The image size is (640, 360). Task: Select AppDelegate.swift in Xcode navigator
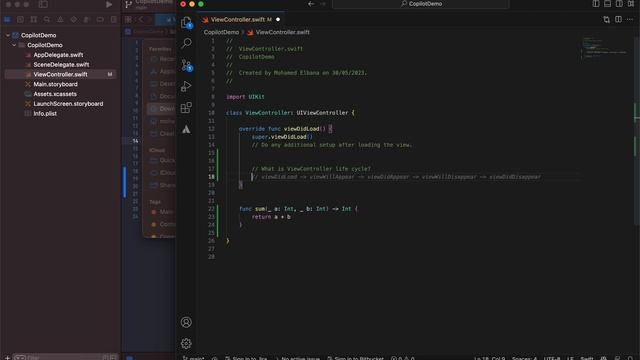(x=58, y=55)
